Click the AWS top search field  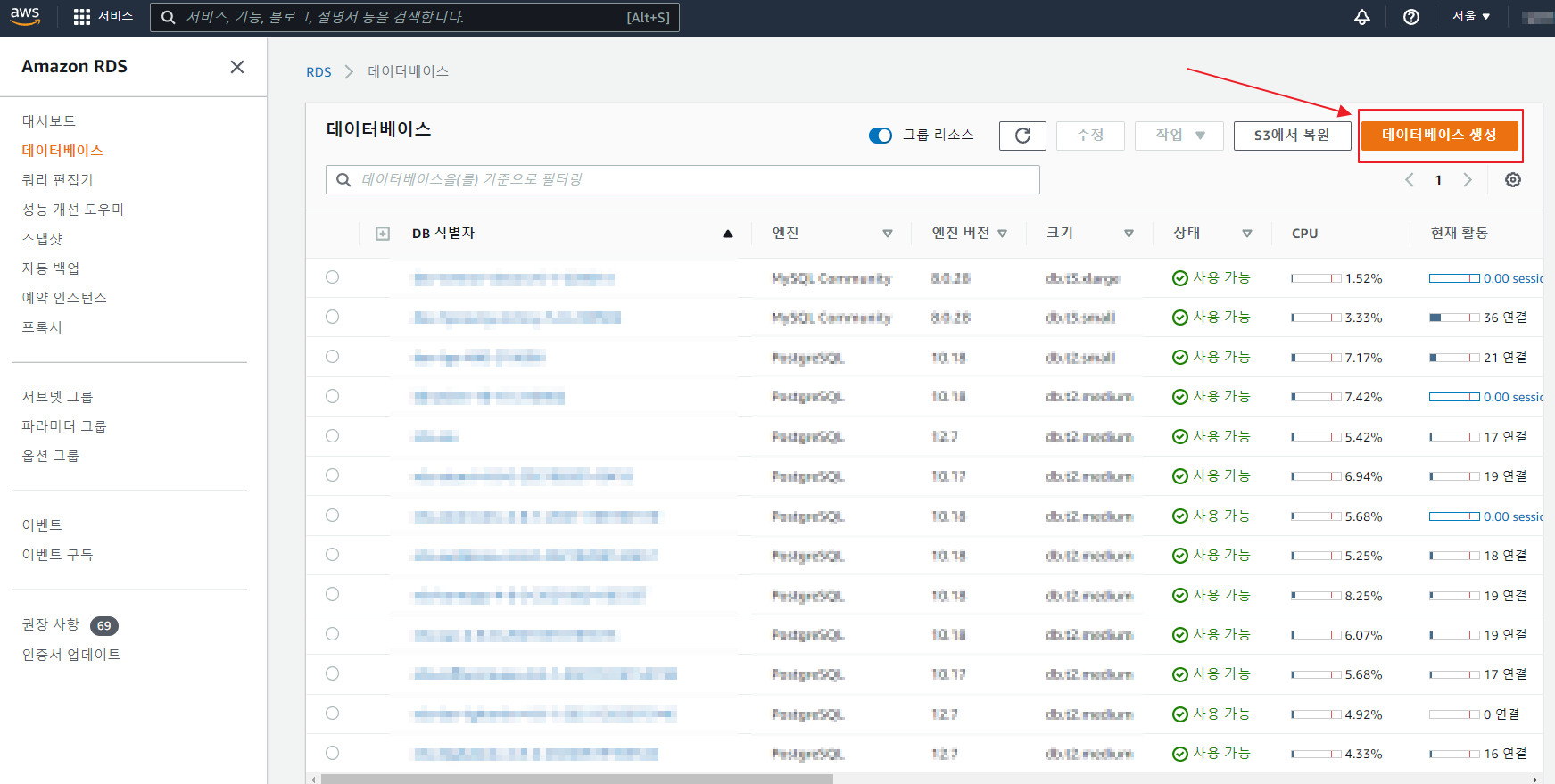[x=415, y=17]
